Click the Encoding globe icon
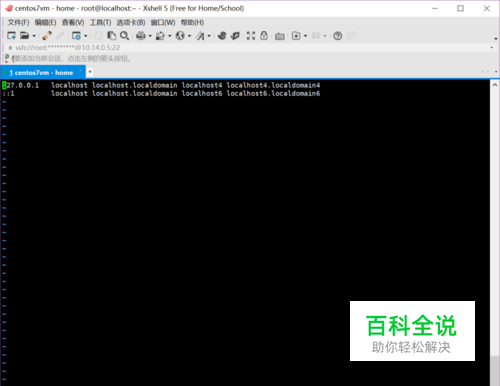 [x=180, y=35]
